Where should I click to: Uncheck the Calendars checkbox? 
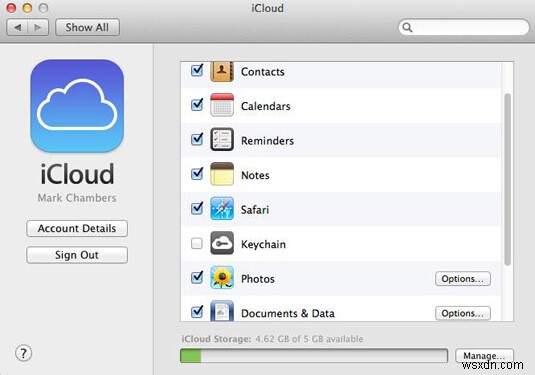tap(197, 104)
